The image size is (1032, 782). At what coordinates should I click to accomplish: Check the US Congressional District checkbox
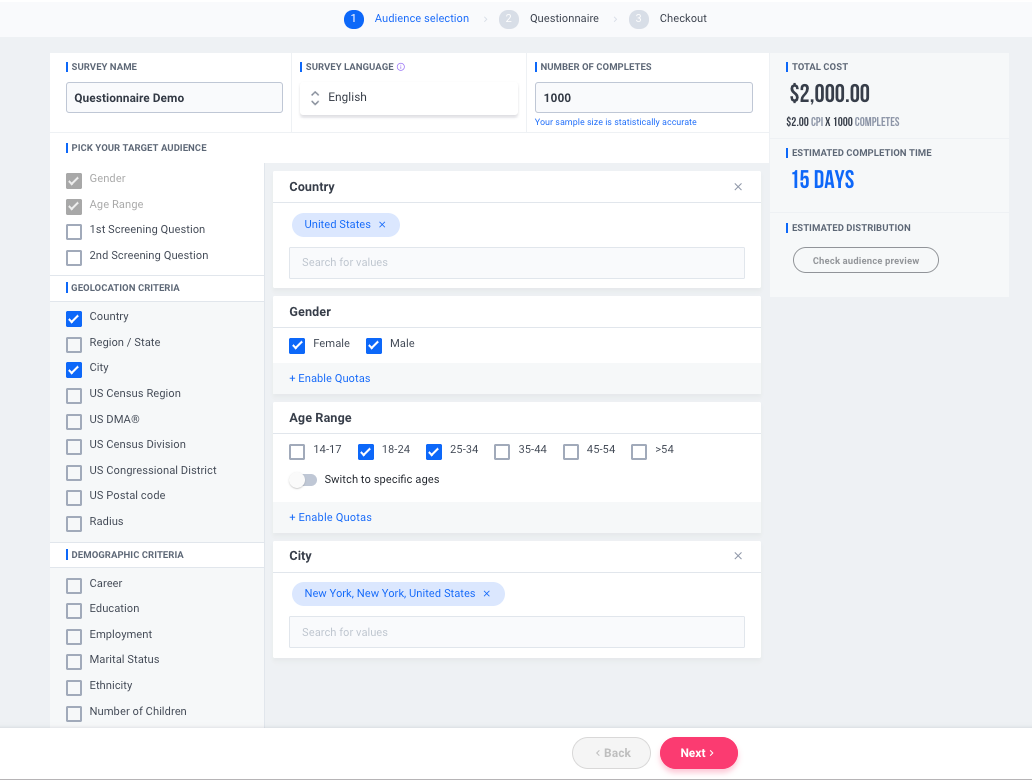click(x=74, y=473)
